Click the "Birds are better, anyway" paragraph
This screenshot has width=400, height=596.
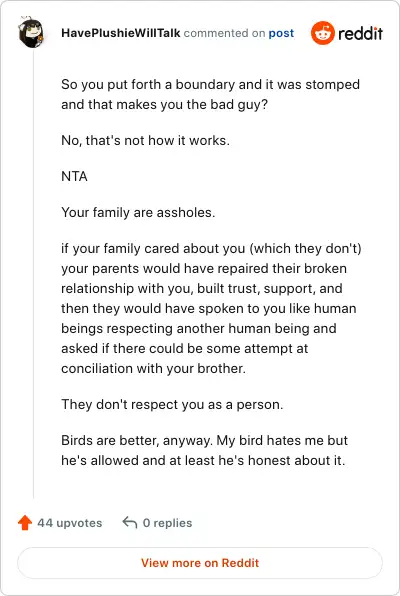205,450
